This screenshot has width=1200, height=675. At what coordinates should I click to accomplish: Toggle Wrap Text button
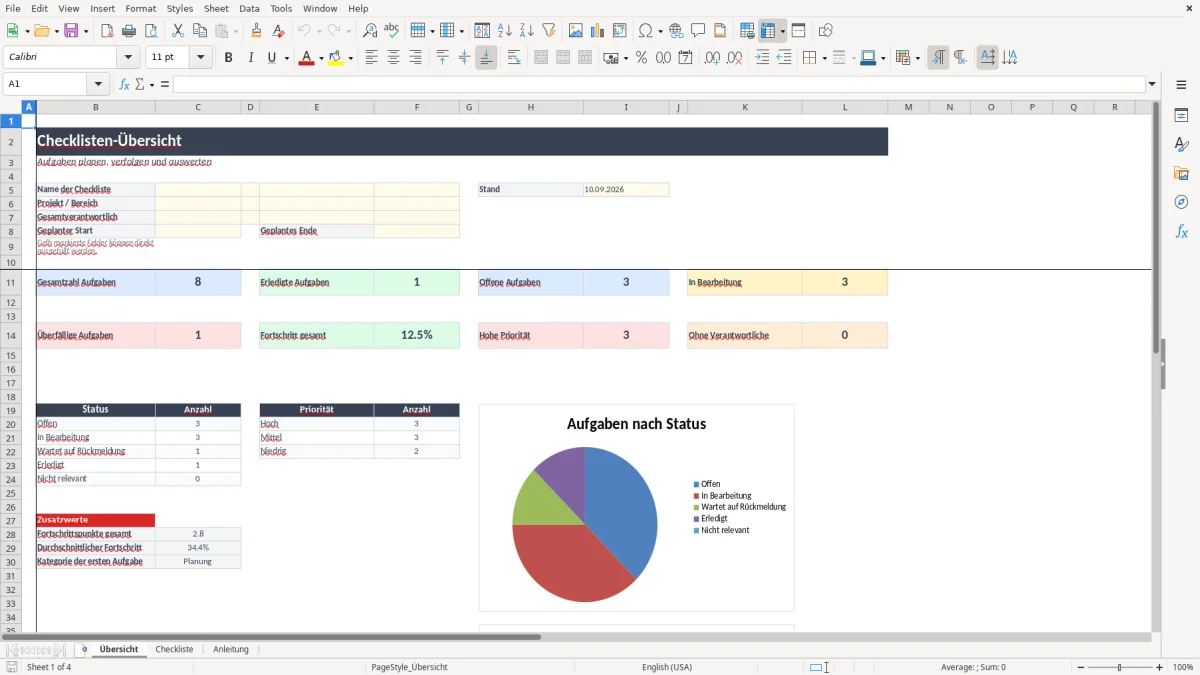[514, 58]
